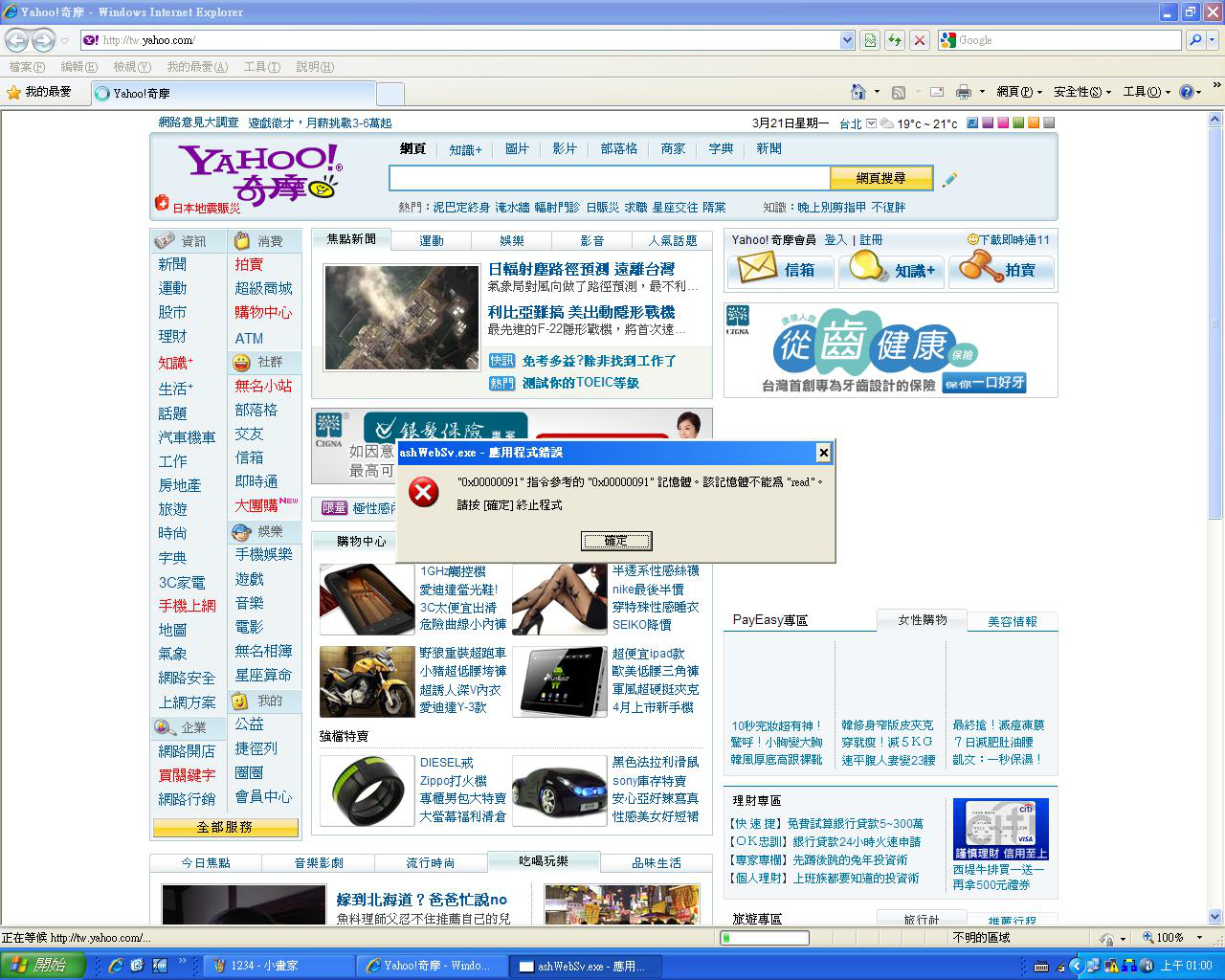Open 拍賣 auction gavel shortcut
The image size is (1225, 980).
[x=1001, y=270]
